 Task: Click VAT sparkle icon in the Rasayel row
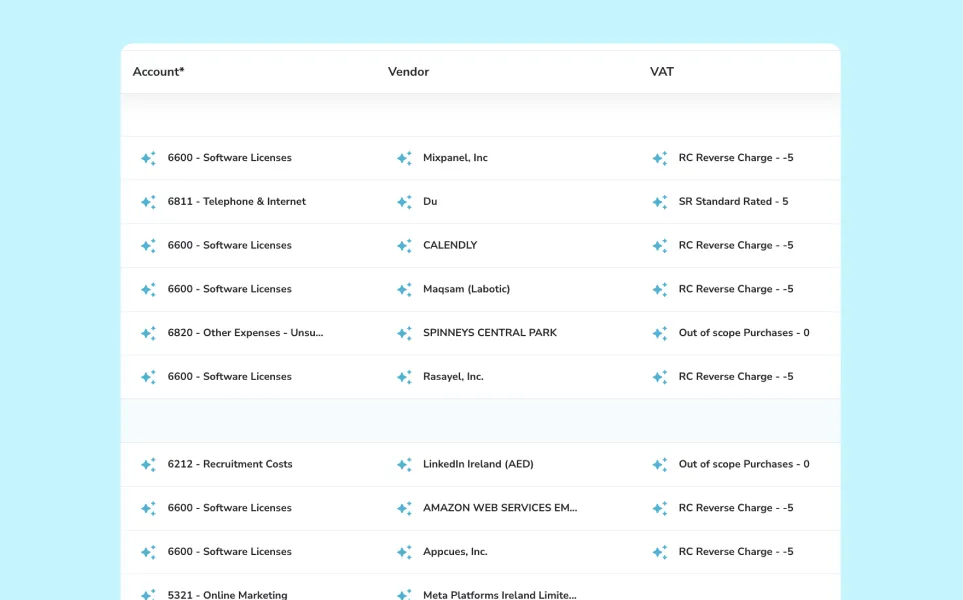point(660,376)
